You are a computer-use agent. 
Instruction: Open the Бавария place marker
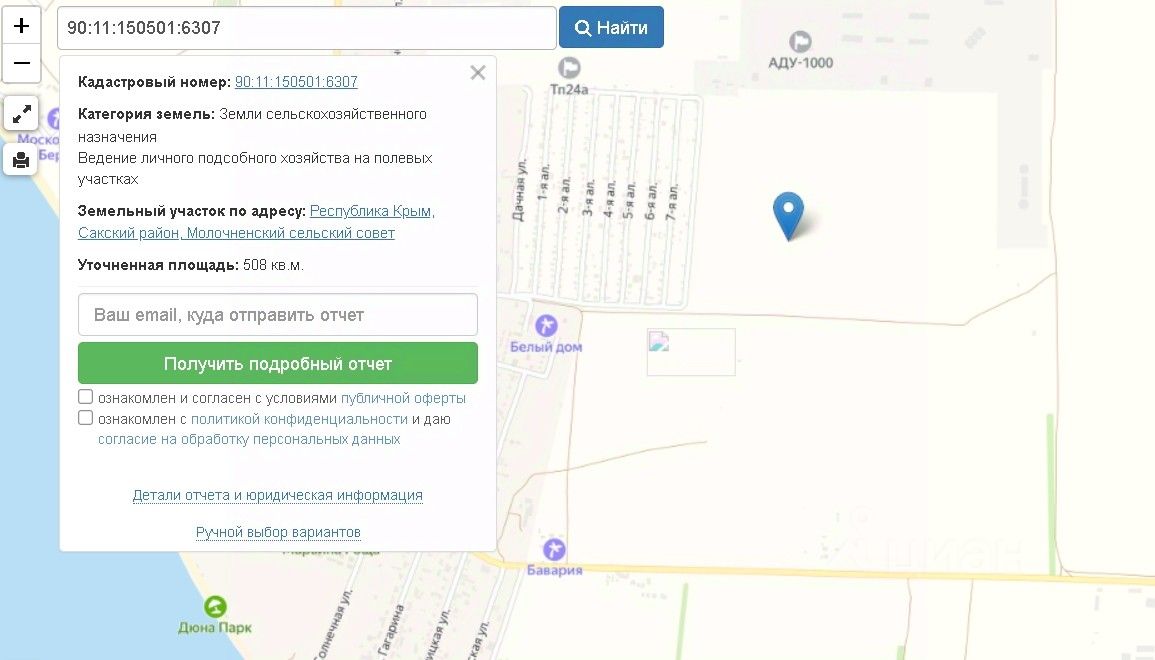pyautogui.click(x=554, y=549)
